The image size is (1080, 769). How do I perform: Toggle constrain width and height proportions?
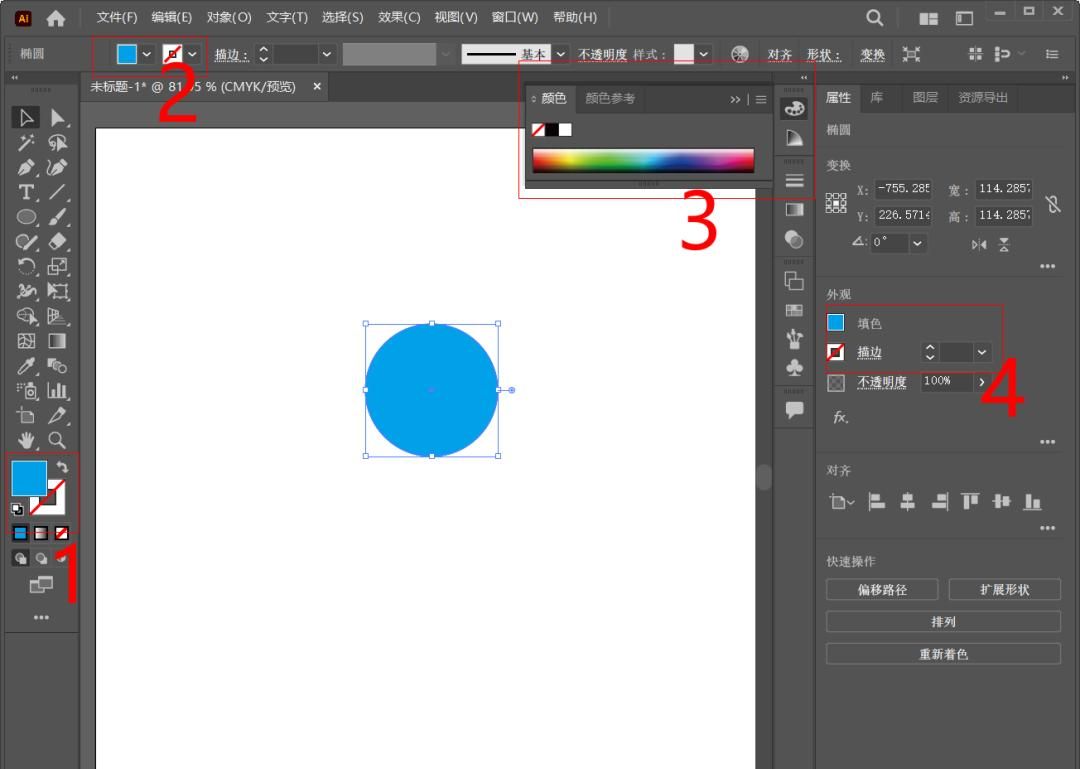(1052, 203)
